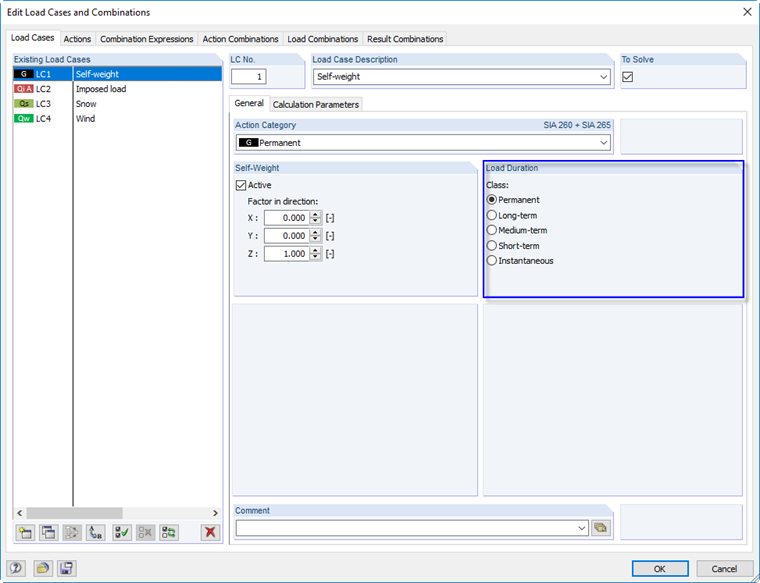760x583 pixels.
Task: Open the Action Category dropdown
Action: [x=603, y=143]
